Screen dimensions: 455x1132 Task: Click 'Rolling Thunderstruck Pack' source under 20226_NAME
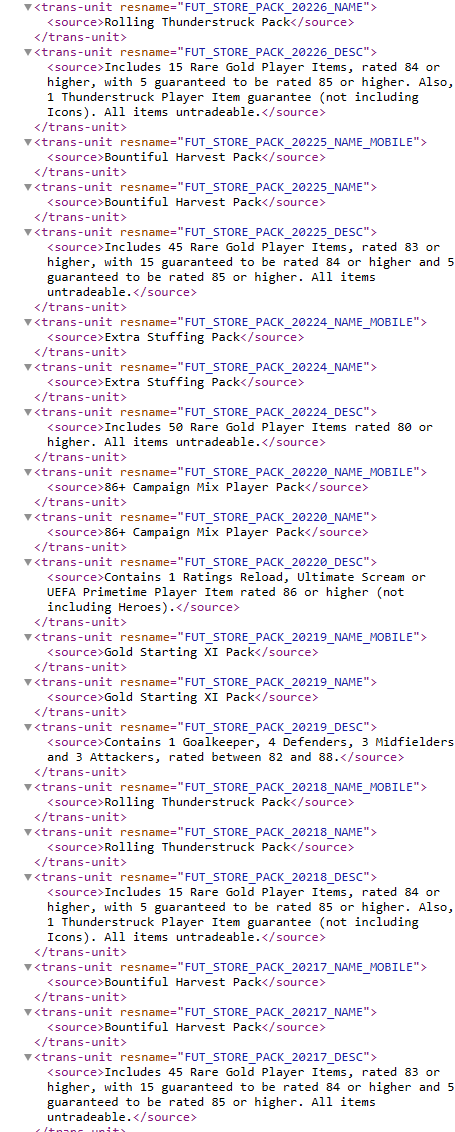197,22
